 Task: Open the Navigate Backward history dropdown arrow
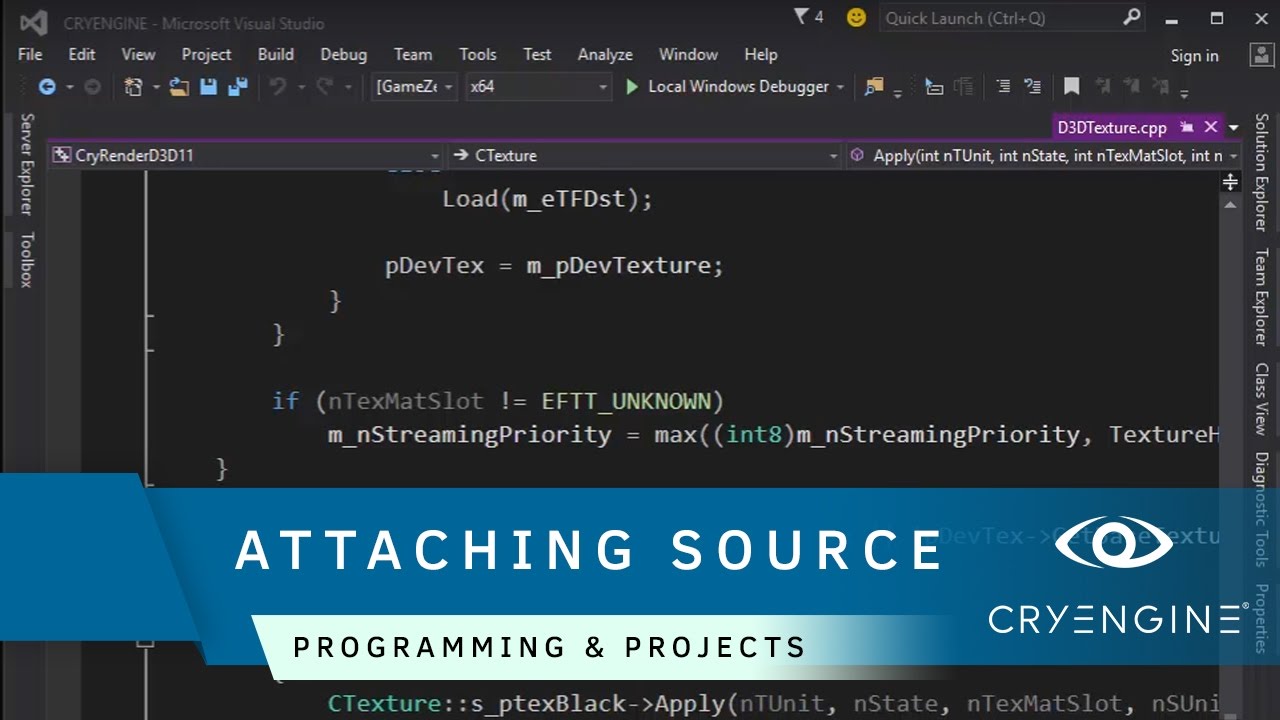(x=70, y=88)
